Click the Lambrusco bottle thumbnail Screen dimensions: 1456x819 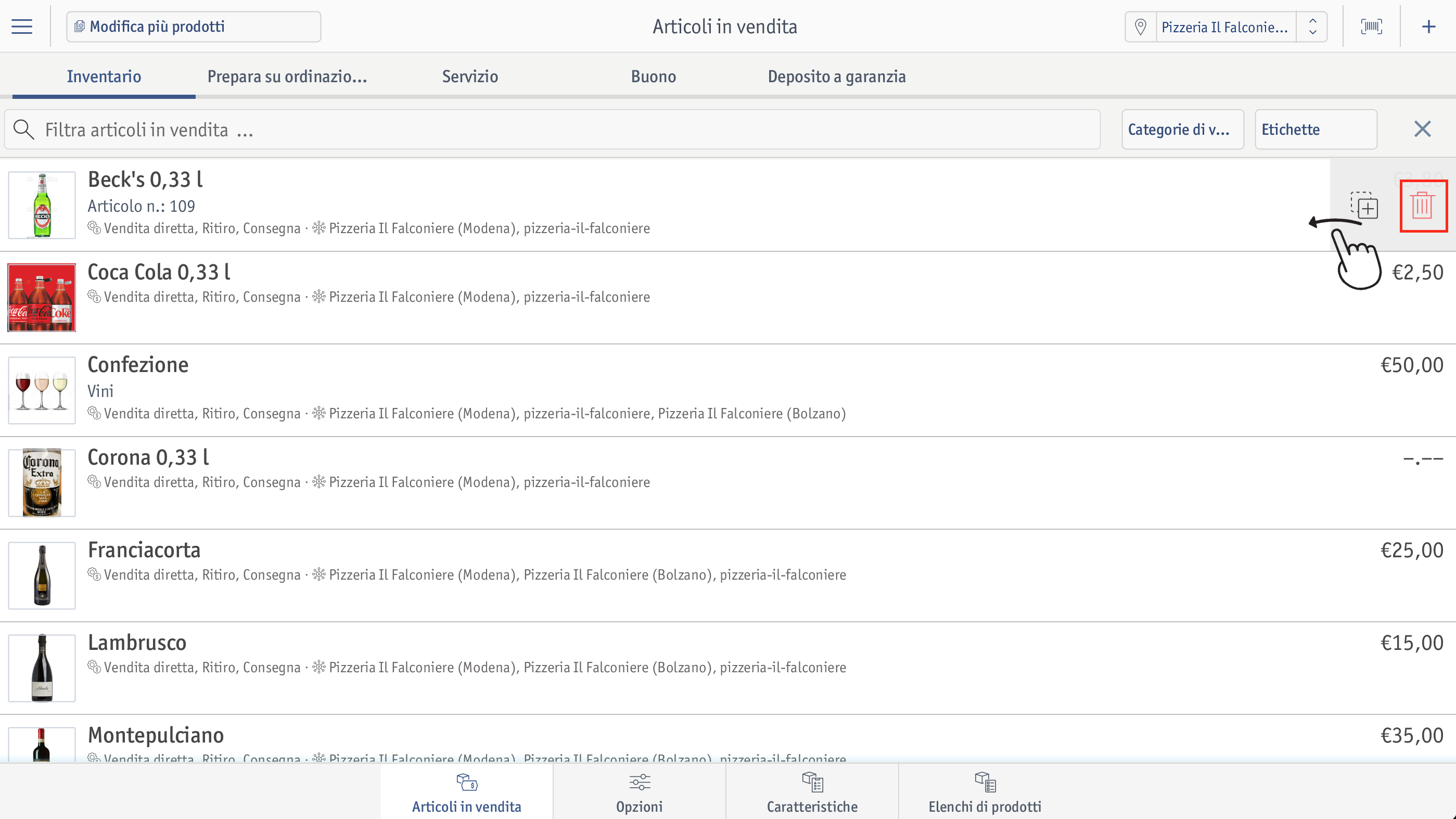point(42,669)
